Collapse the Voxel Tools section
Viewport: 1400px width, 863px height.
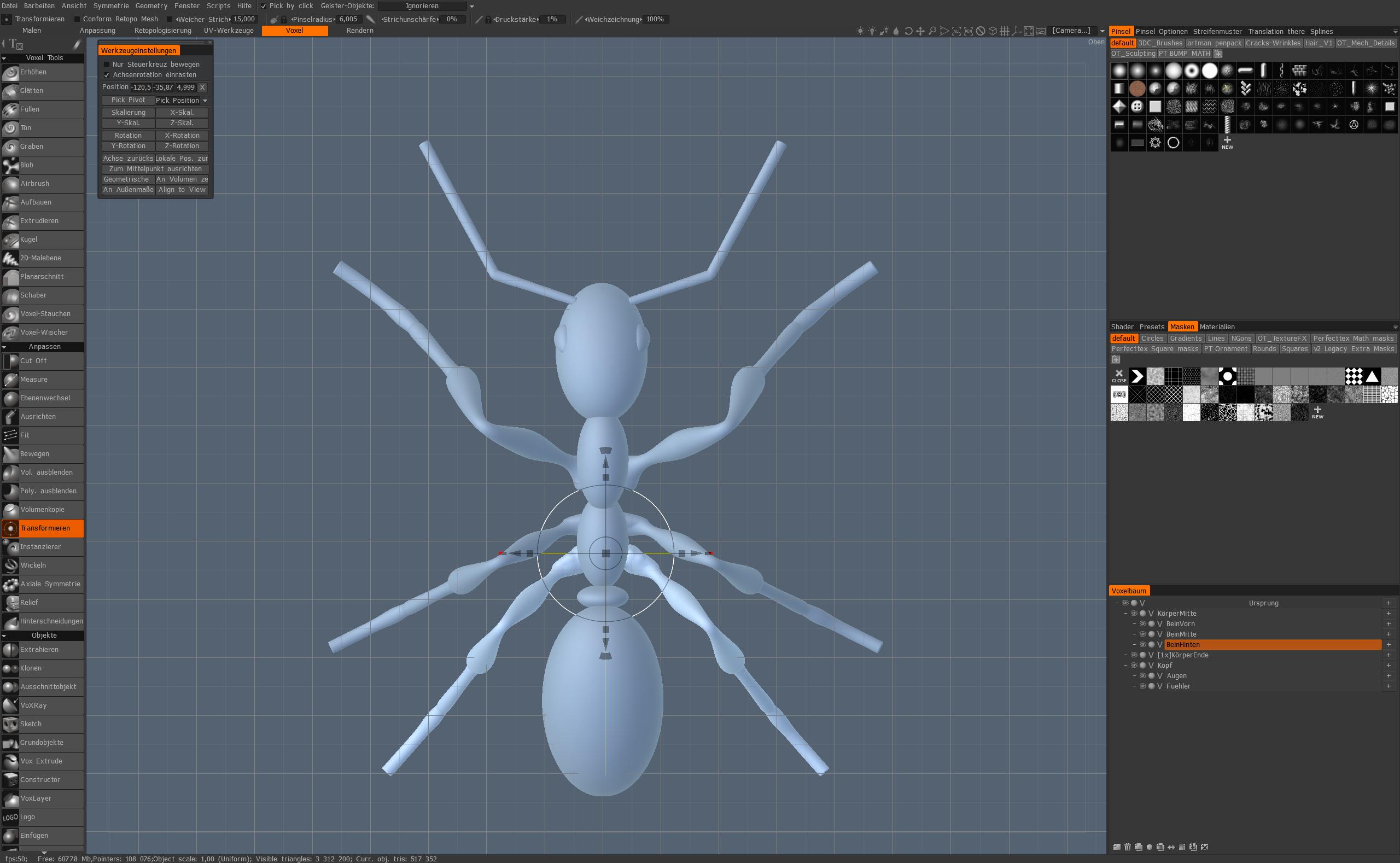4,57
